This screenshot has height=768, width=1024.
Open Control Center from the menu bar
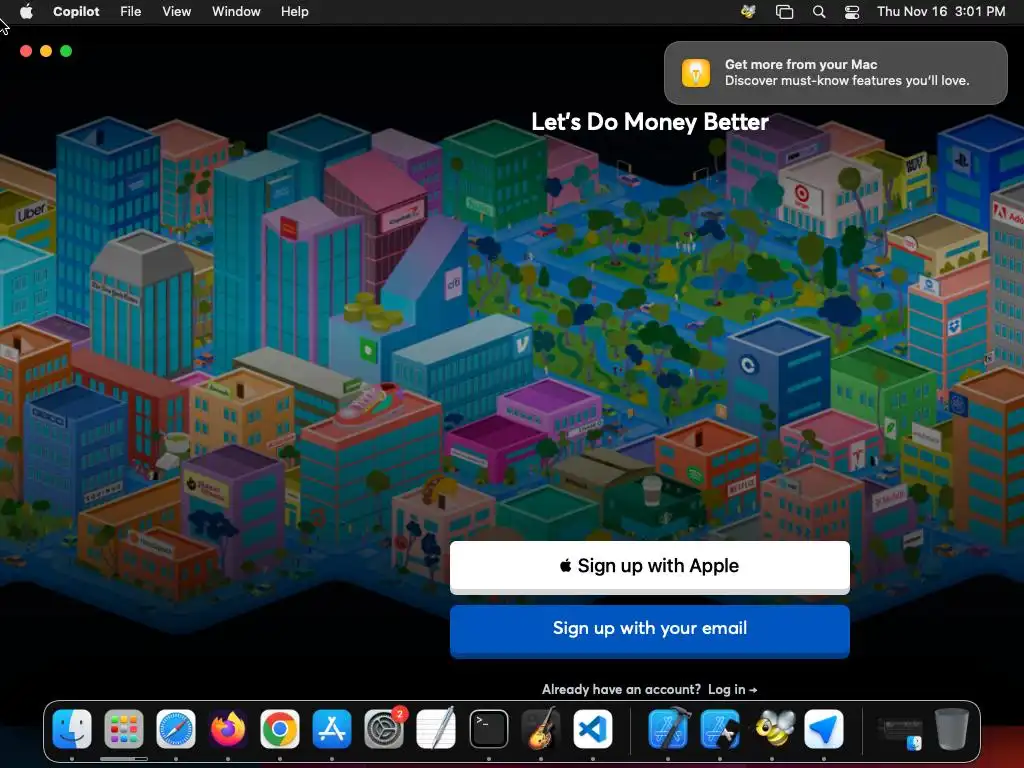tap(852, 11)
